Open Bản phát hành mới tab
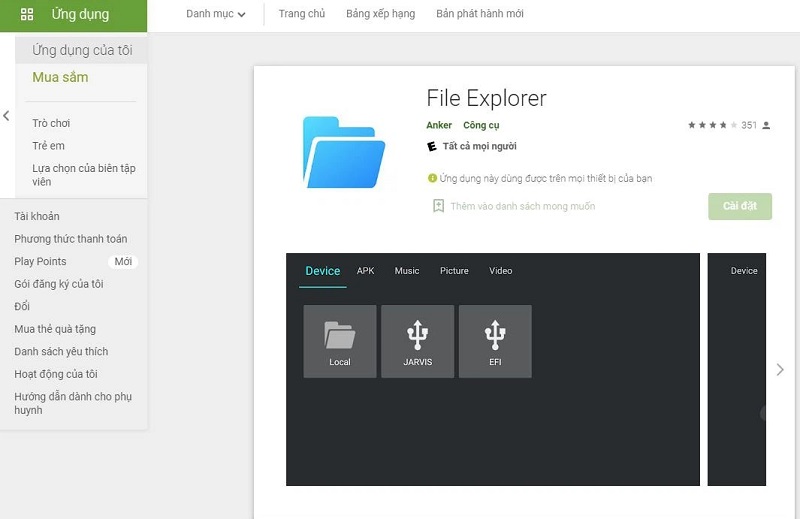The image size is (800, 519). pos(480,14)
